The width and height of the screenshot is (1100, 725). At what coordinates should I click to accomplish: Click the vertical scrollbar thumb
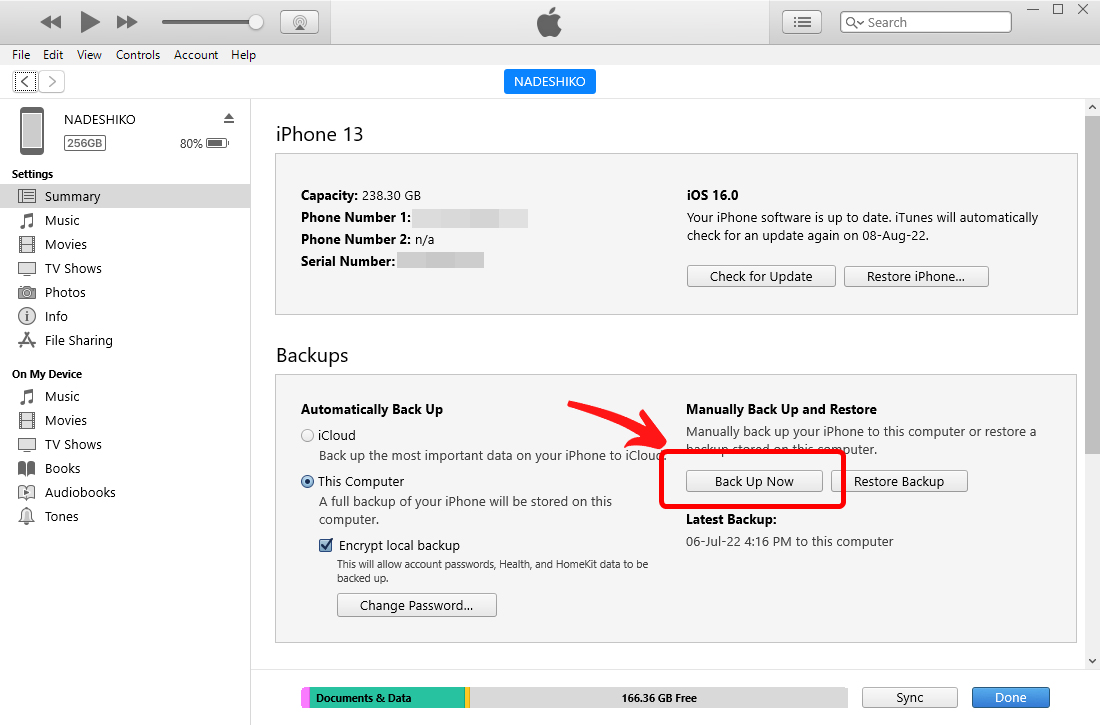1092,285
